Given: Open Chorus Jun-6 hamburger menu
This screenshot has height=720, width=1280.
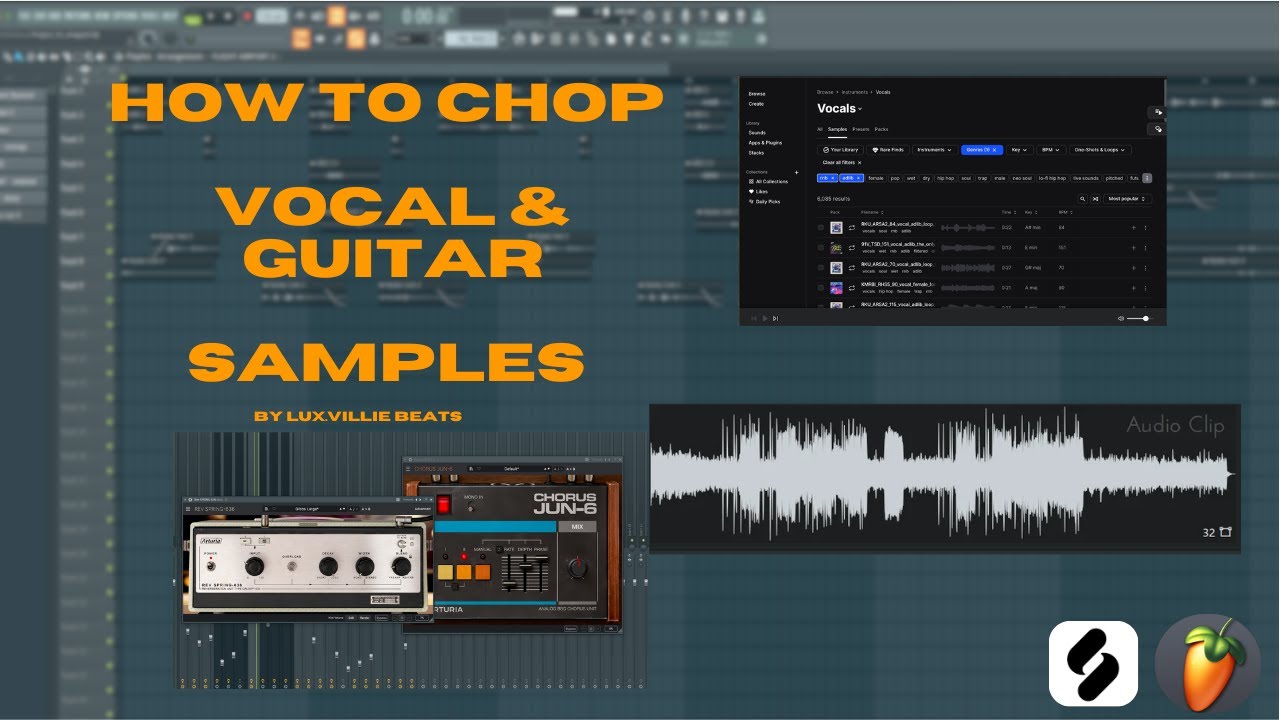Looking at the screenshot, I should [x=408, y=469].
